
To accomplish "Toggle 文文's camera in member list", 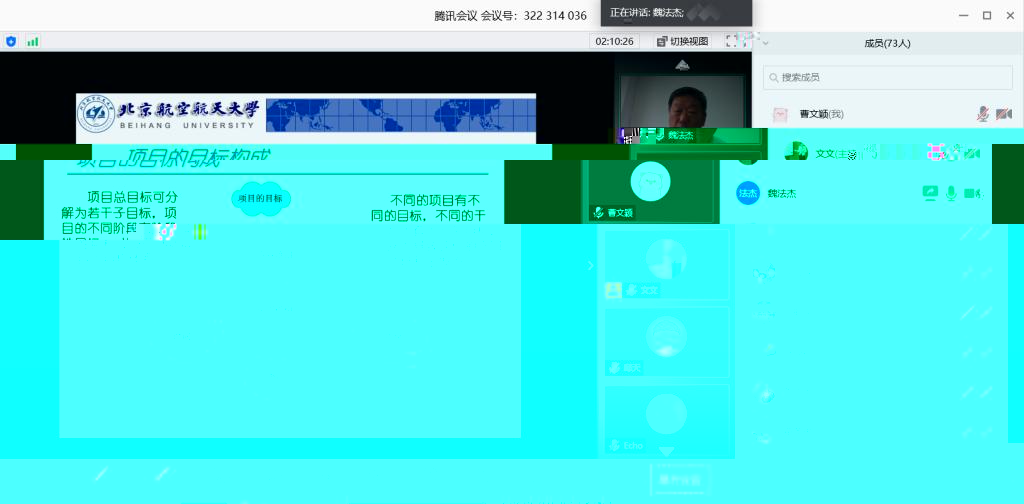I will [971, 154].
